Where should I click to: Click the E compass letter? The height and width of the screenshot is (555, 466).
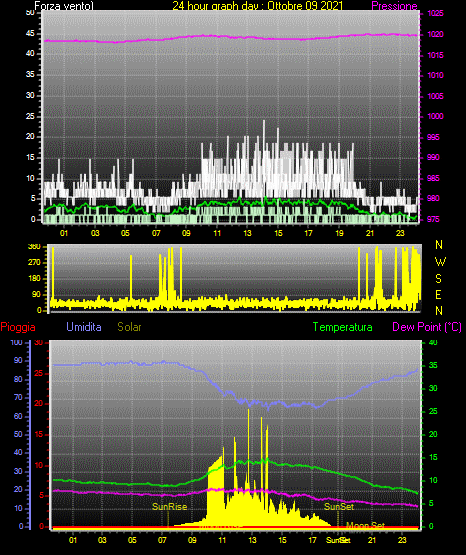(x=438, y=295)
